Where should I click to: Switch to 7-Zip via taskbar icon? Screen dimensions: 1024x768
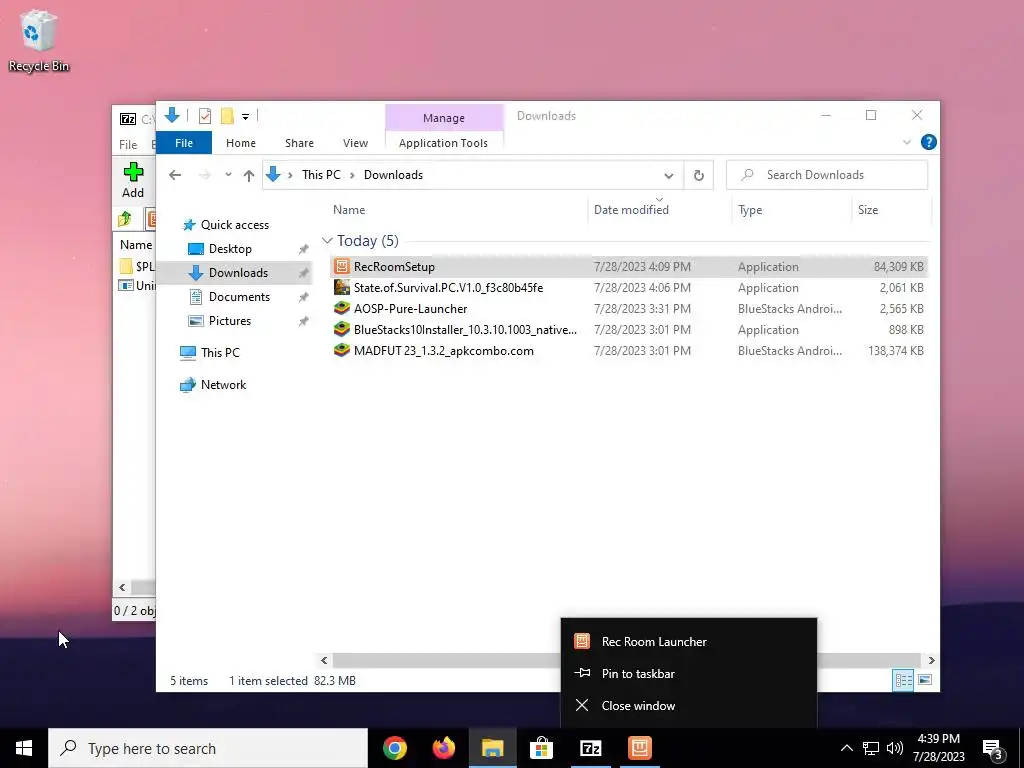point(590,748)
